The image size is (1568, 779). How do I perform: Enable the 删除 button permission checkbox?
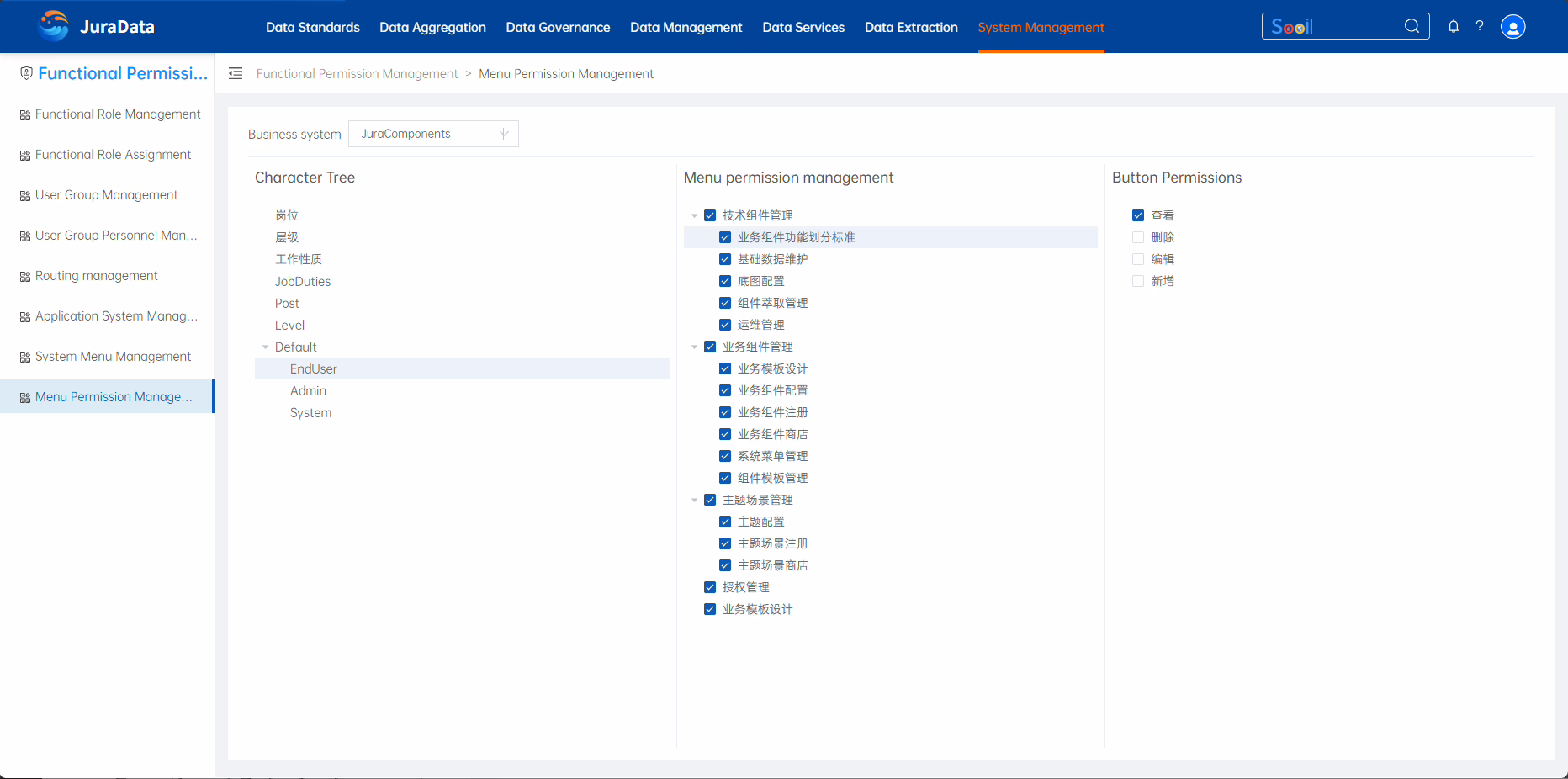(x=1138, y=237)
